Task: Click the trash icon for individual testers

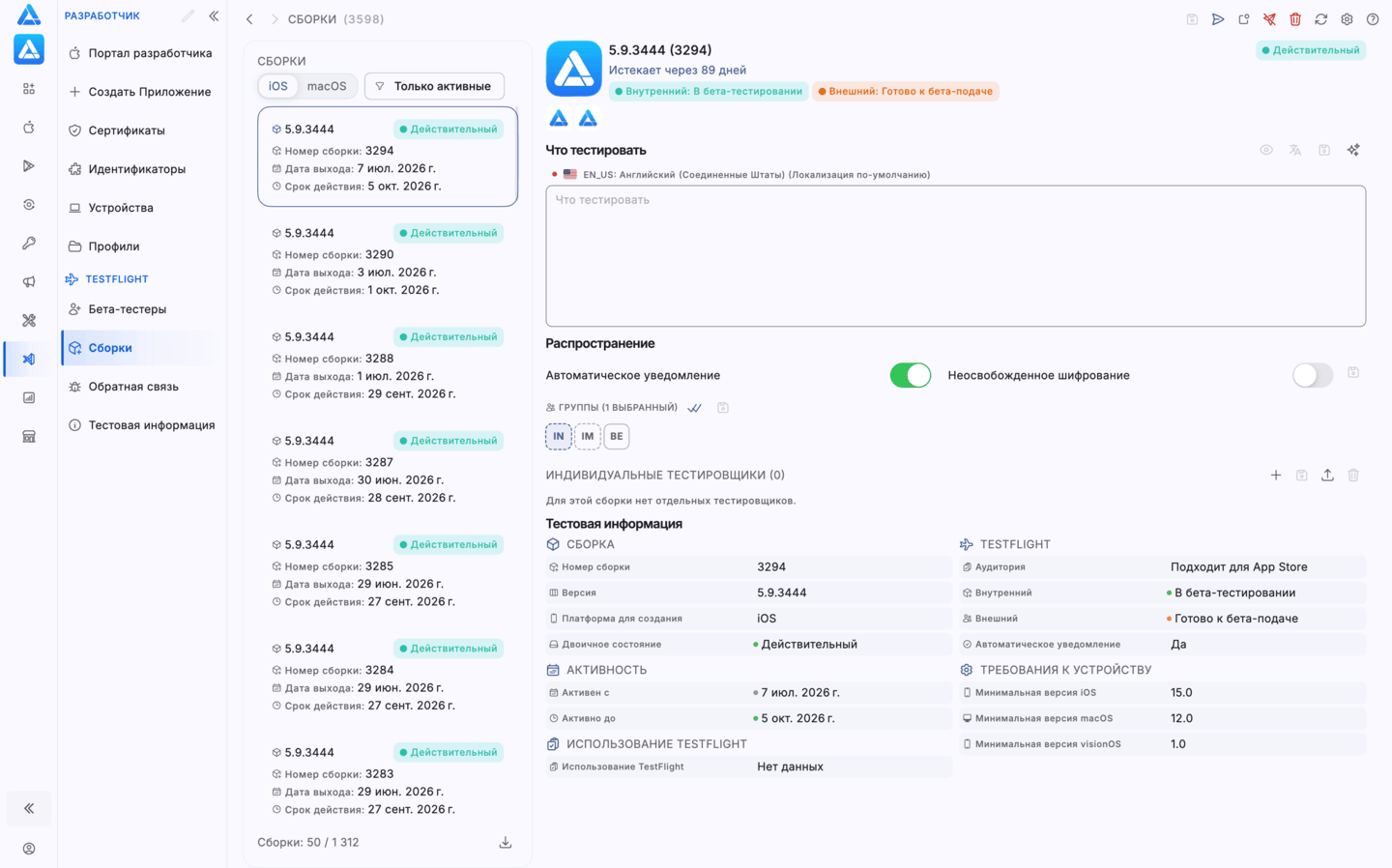Action: [x=1353, y=476]
